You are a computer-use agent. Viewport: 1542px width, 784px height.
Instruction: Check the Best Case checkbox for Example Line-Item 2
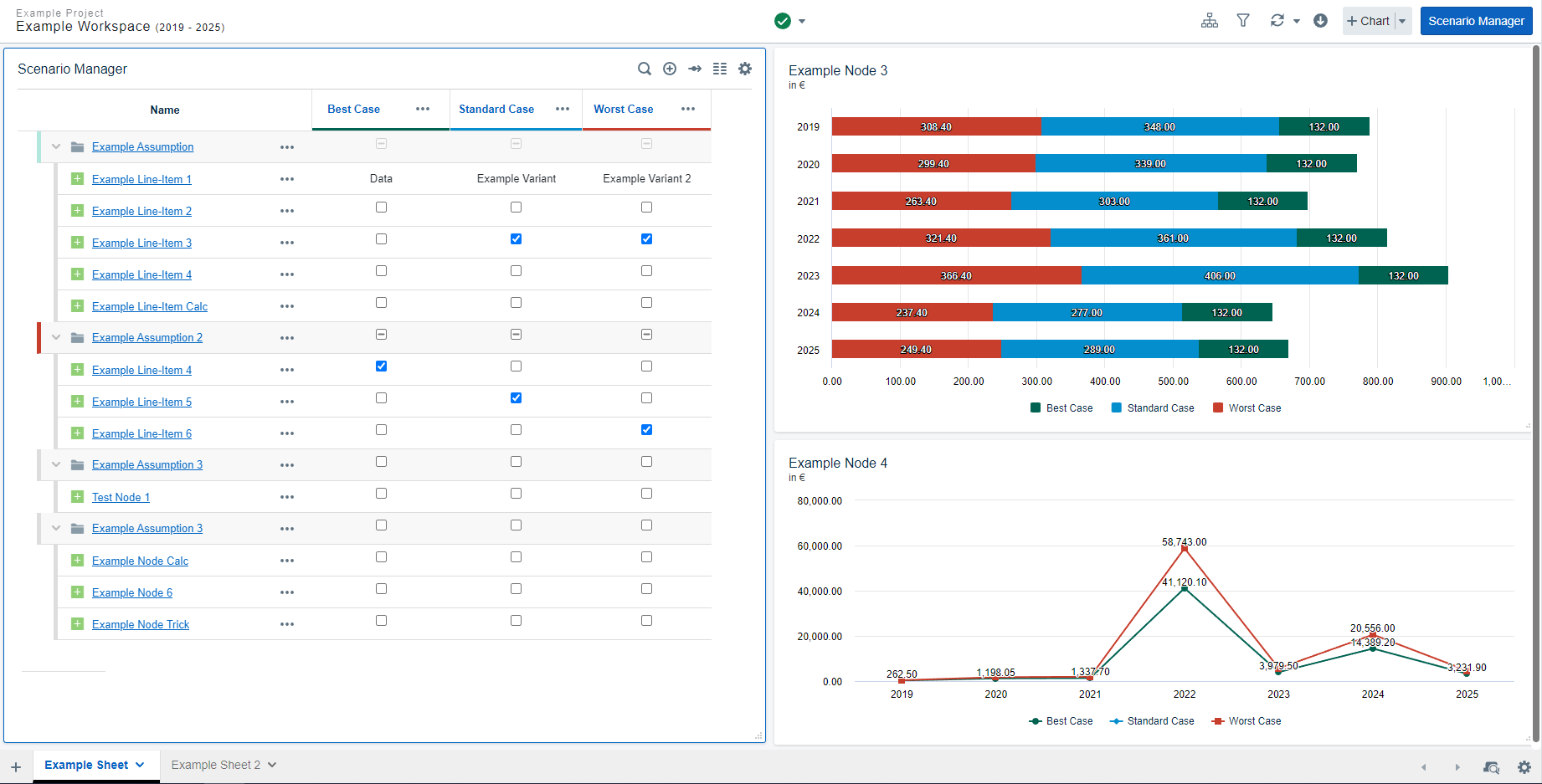coord(381,207)
